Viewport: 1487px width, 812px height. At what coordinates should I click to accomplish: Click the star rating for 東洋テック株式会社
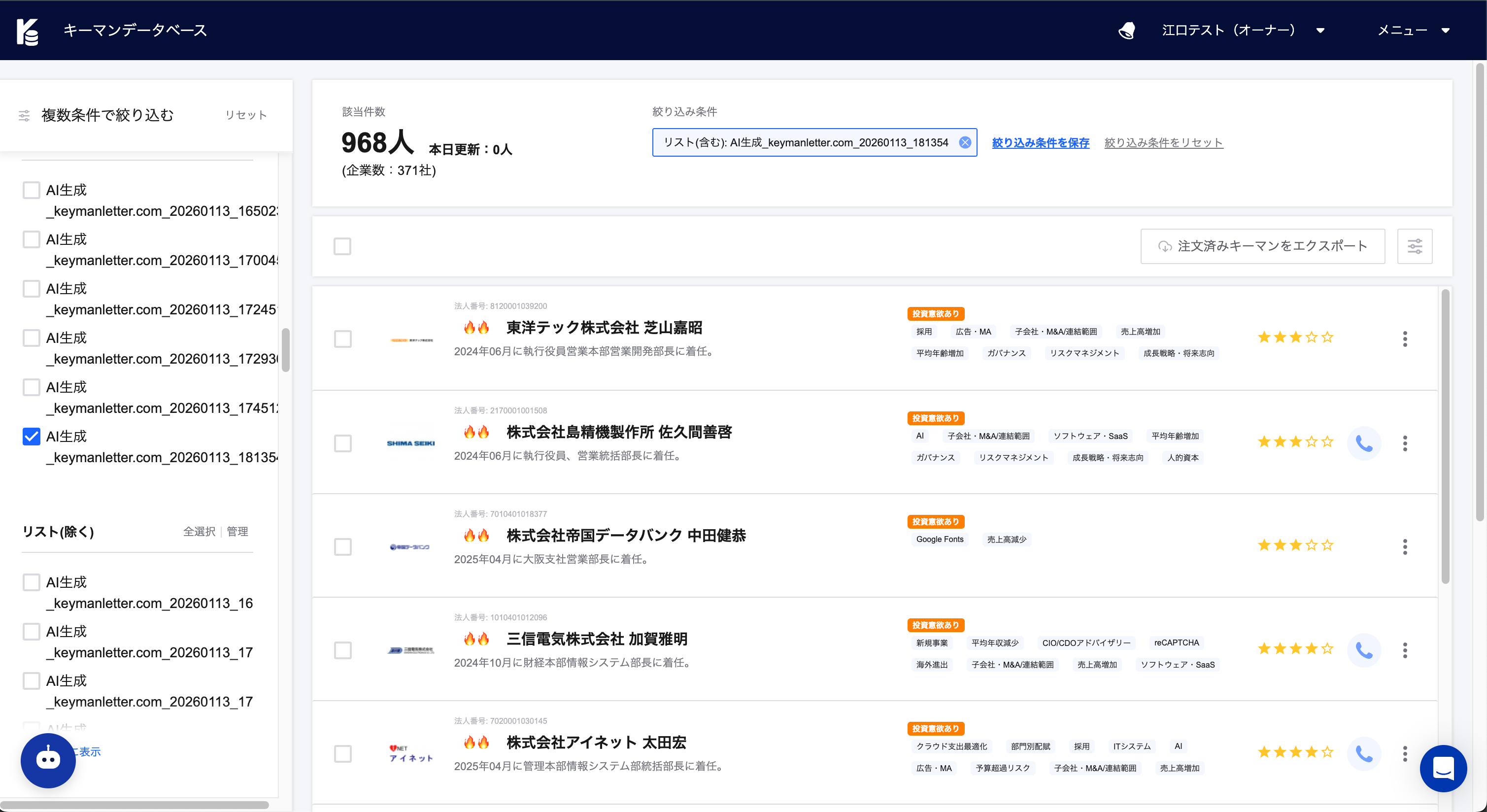[1295, 337]
